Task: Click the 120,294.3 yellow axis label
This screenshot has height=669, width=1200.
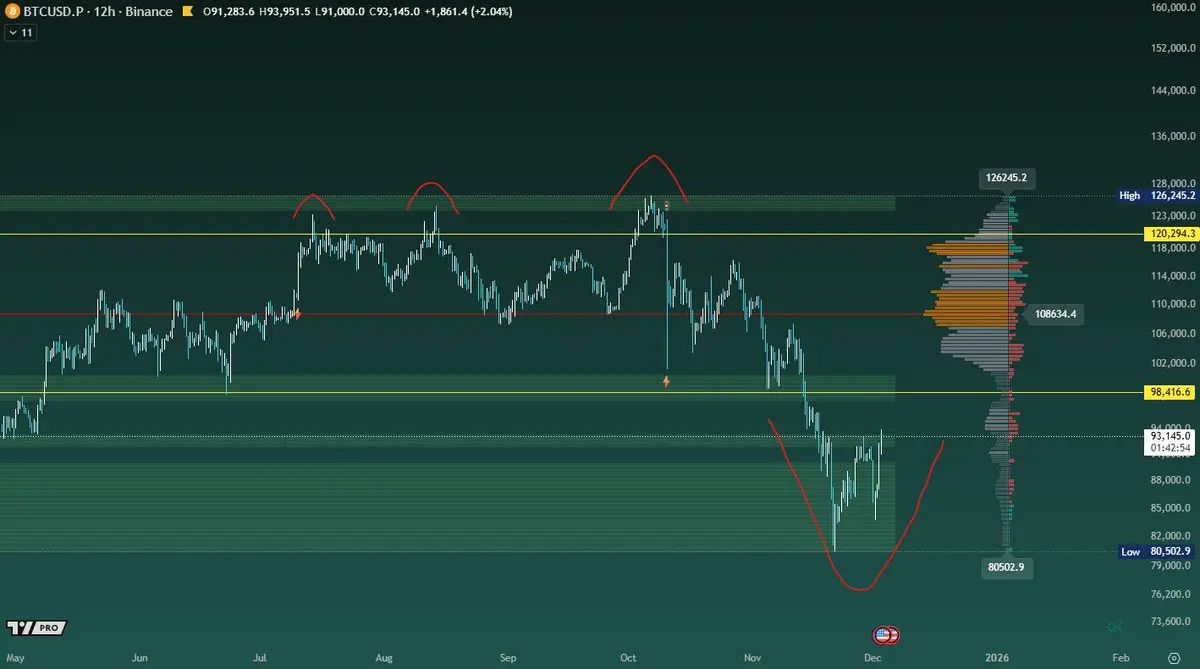Action: pos(1169,234)
